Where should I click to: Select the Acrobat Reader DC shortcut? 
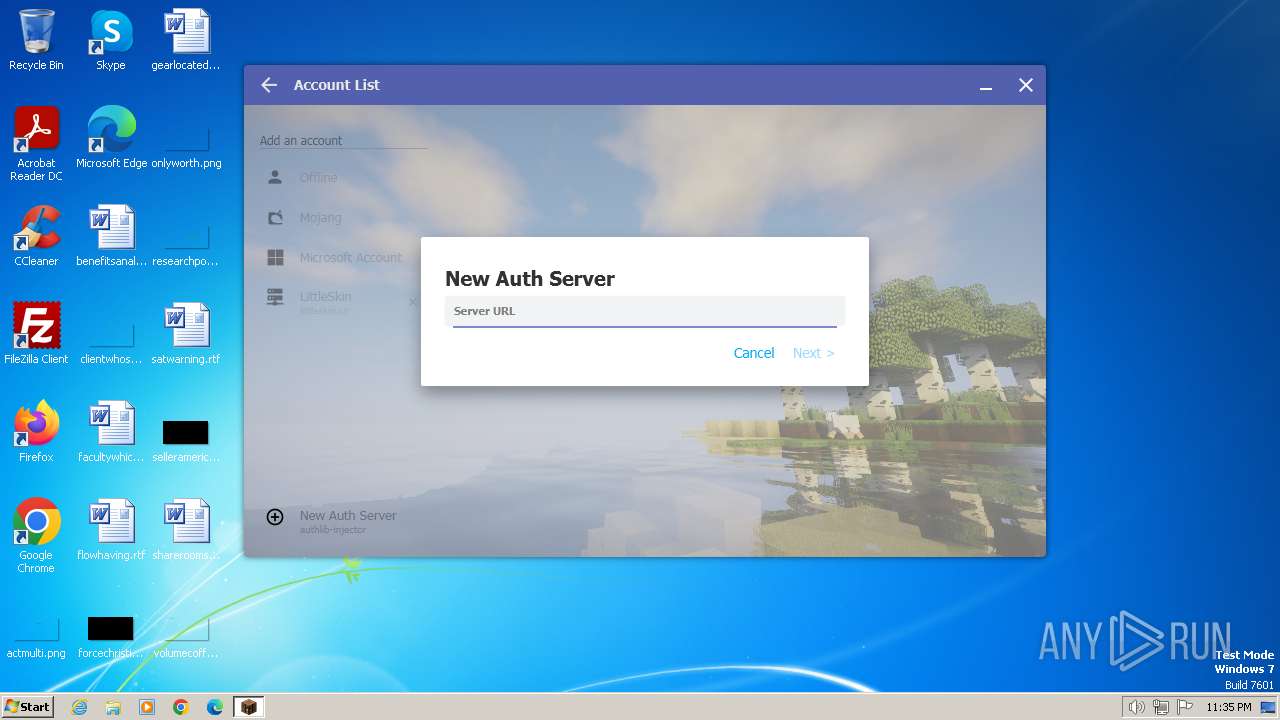[x=36, y=144]
